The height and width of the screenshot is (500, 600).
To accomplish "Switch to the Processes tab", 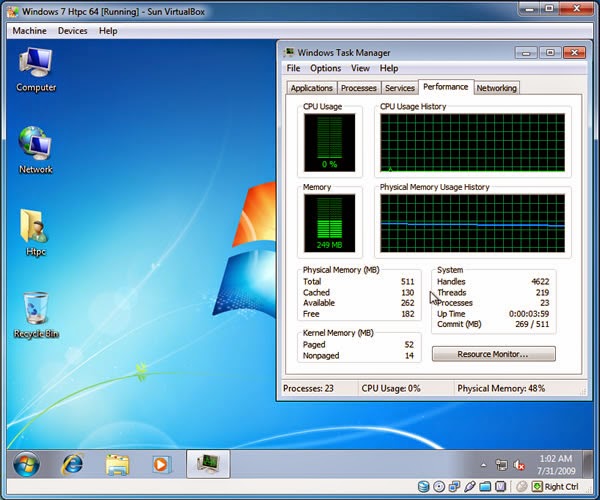I will pyautogui.click(x=359, y=88).
